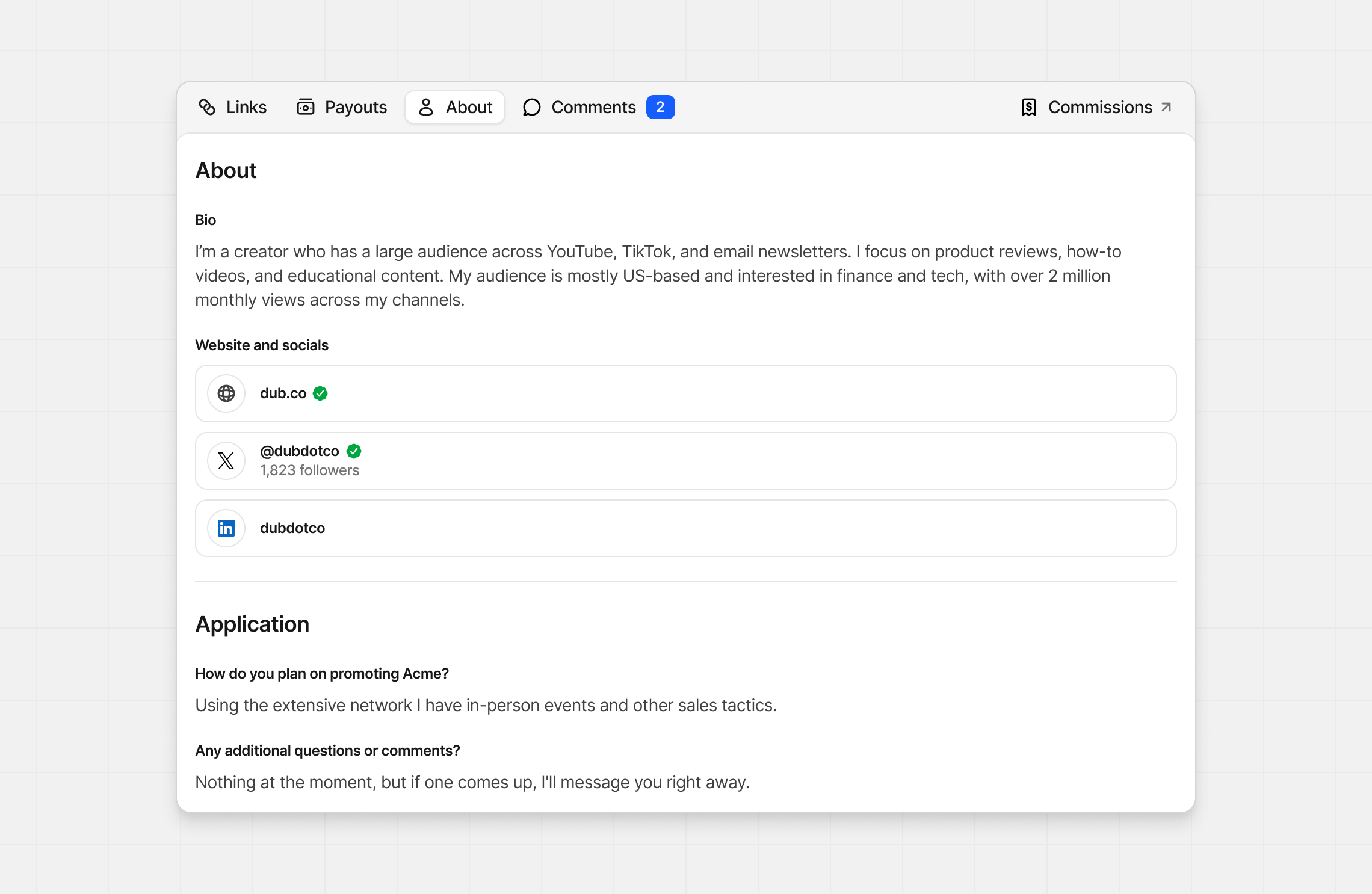Switch to the Links tab
The height and width of the screenshot is (894, 1372).
[246, 107]
